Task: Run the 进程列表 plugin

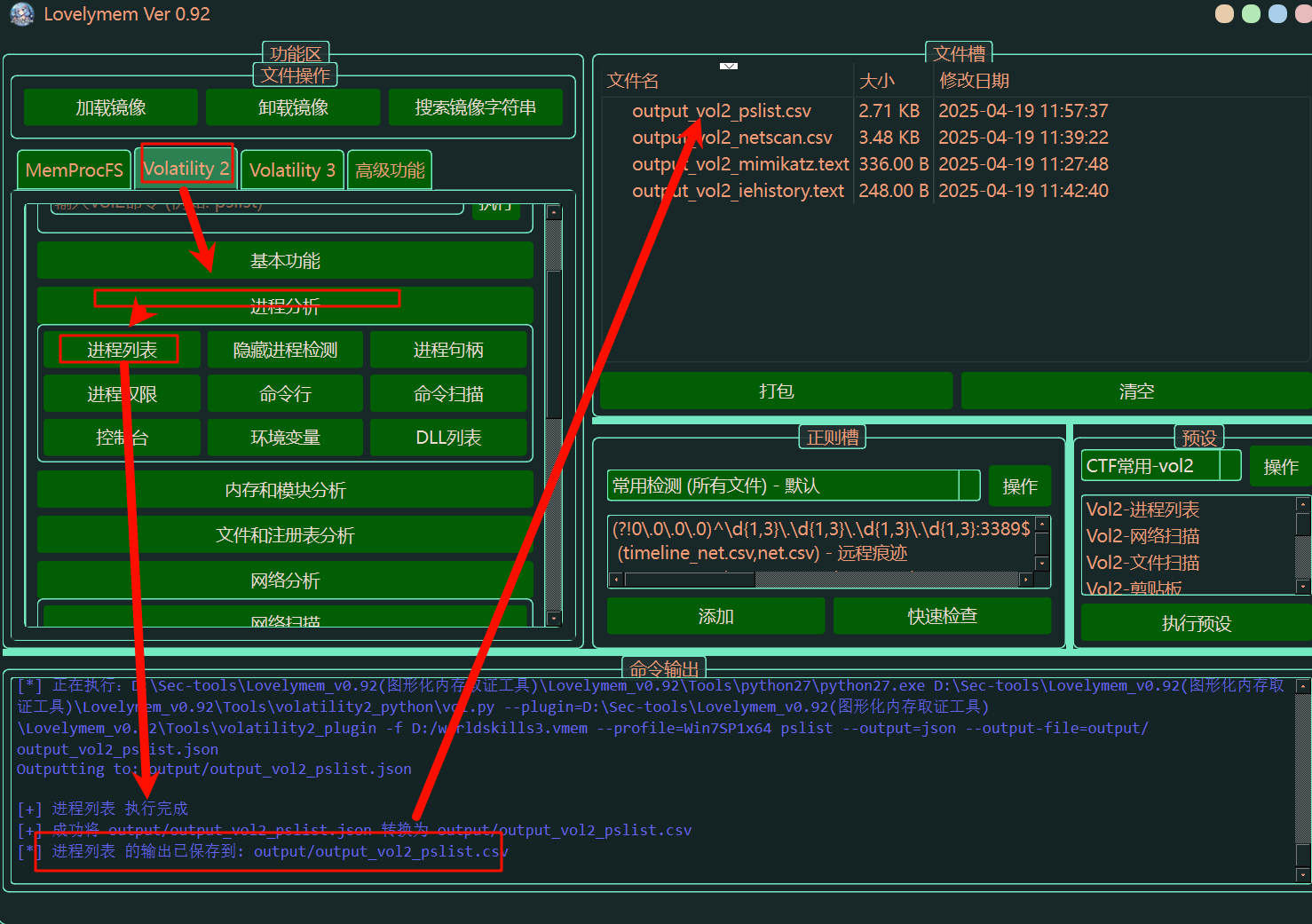Action: pos(122,350)
